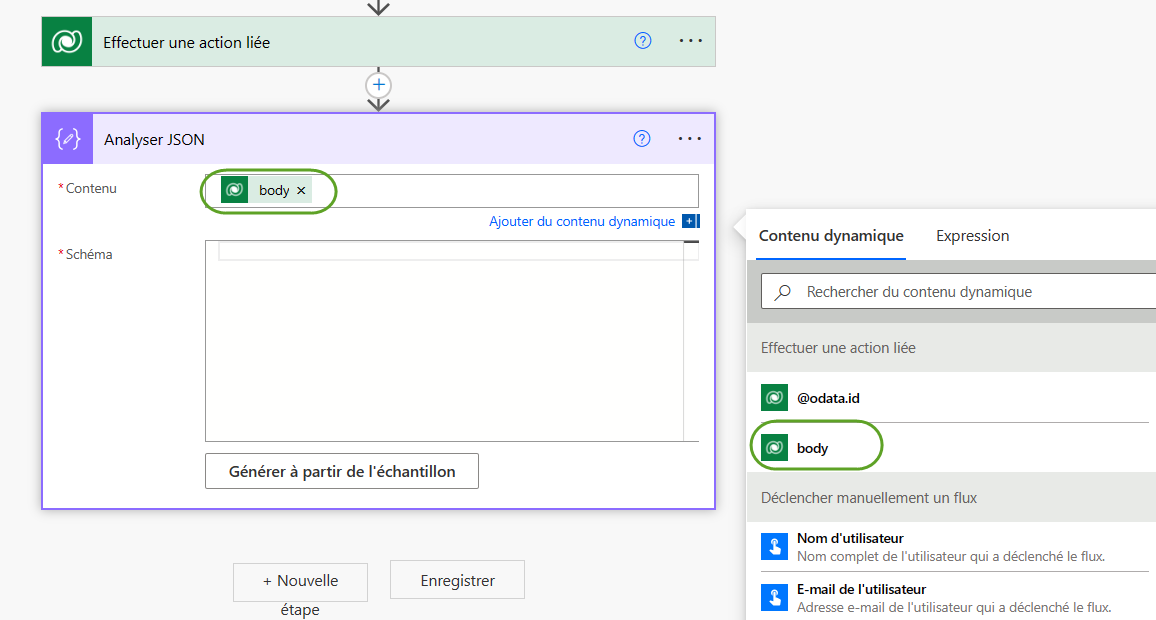Save the flow with Enregistrer

457,580
